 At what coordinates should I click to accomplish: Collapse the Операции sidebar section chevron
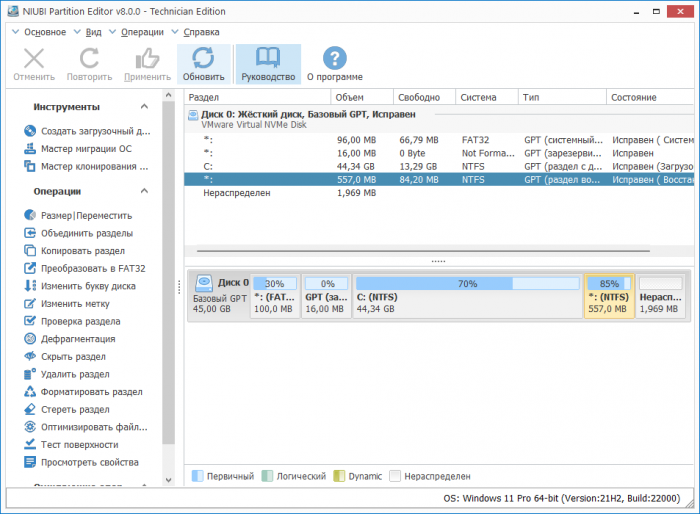click(144, 191)
